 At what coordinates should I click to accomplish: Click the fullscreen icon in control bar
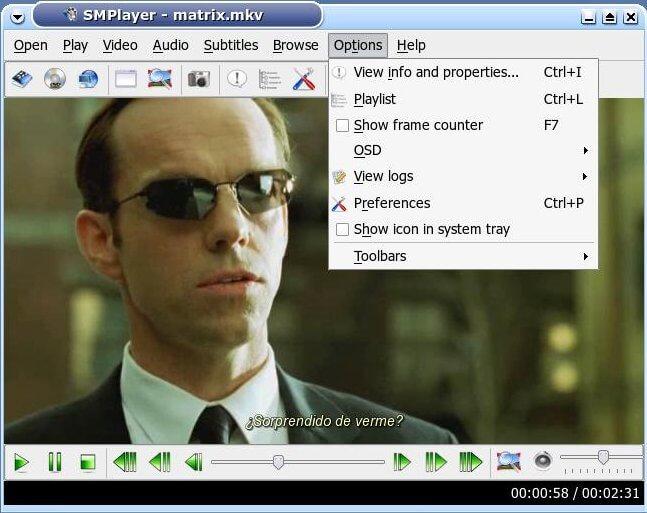point(509,461)
